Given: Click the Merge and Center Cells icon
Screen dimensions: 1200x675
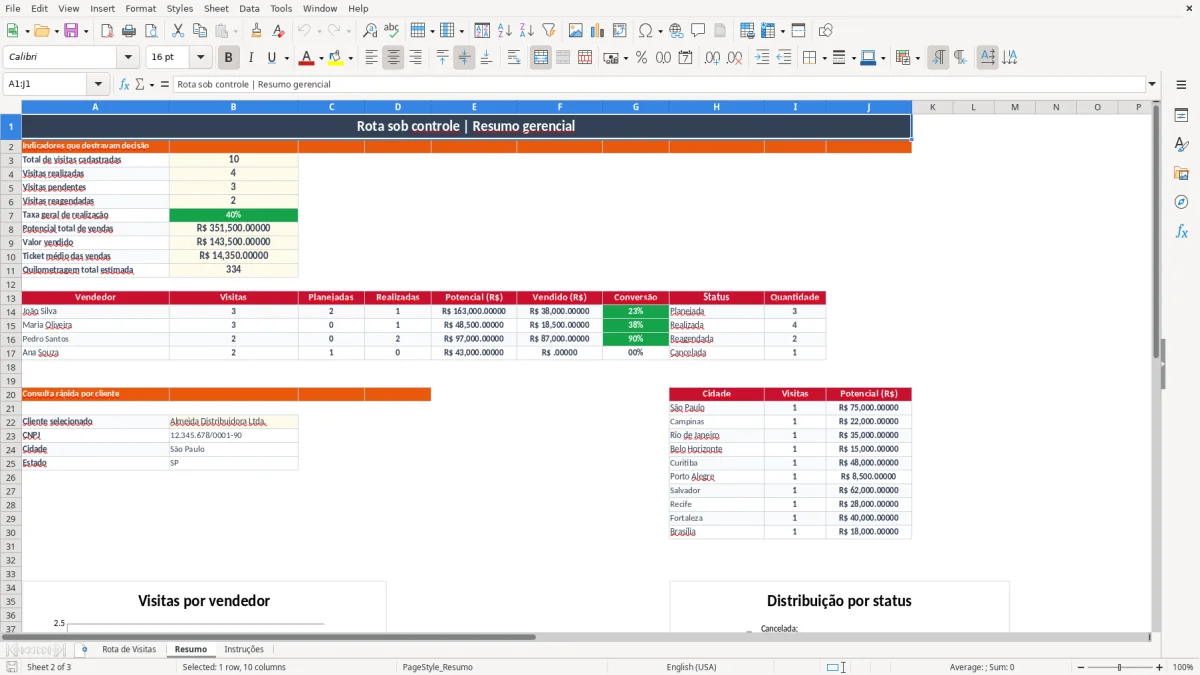Looking at the screenshot, I should coord(541,58).
